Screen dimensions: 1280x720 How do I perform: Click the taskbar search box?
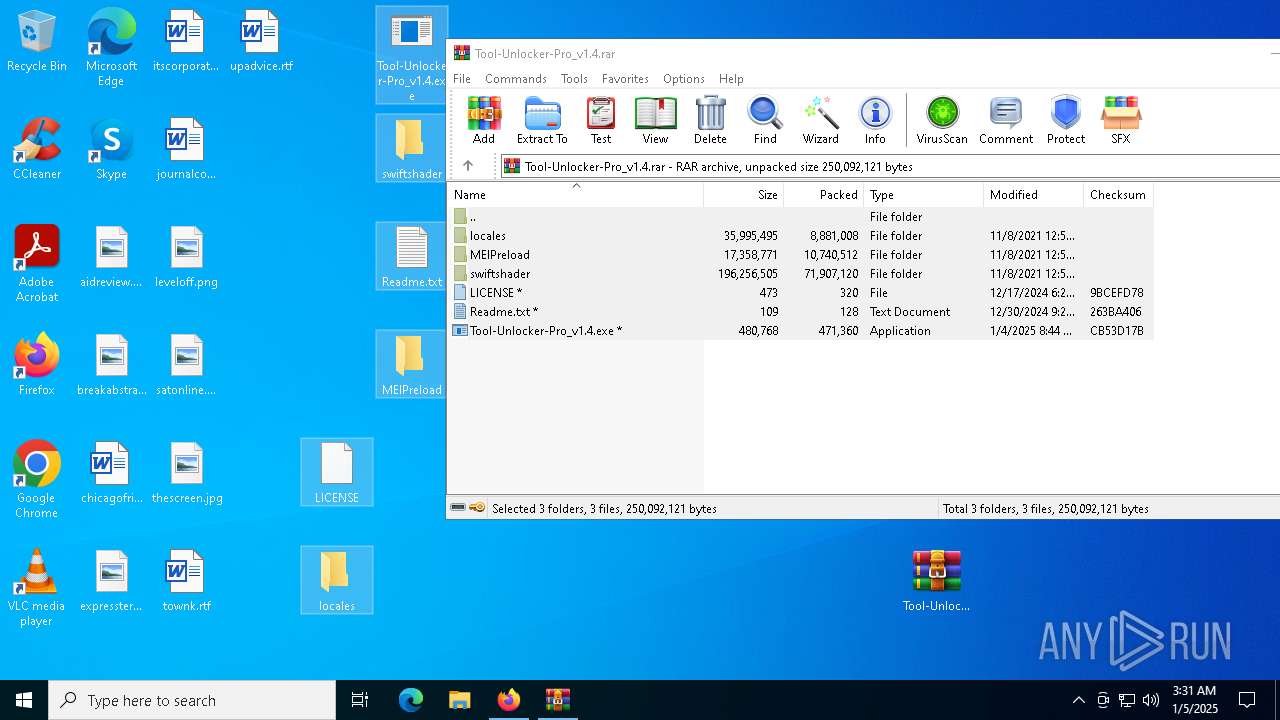(192, 700)
